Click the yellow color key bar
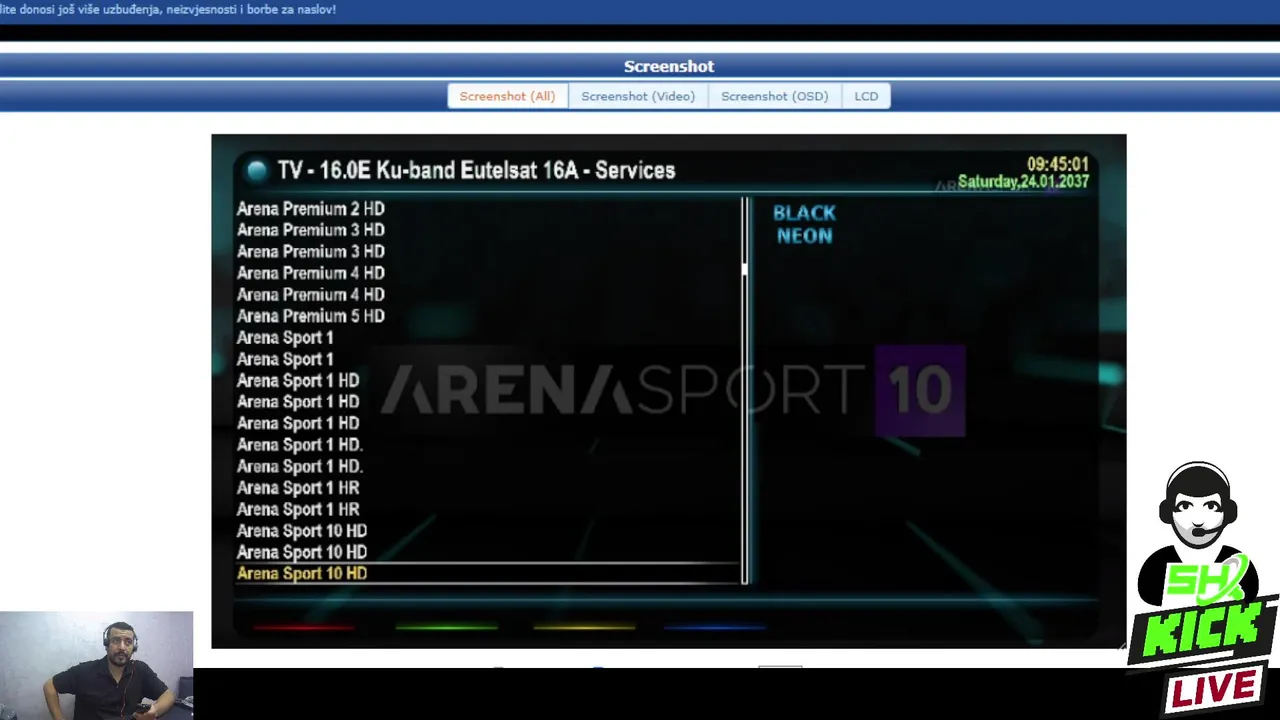This screenshot has width=1280, height=720. click(584, 627)
